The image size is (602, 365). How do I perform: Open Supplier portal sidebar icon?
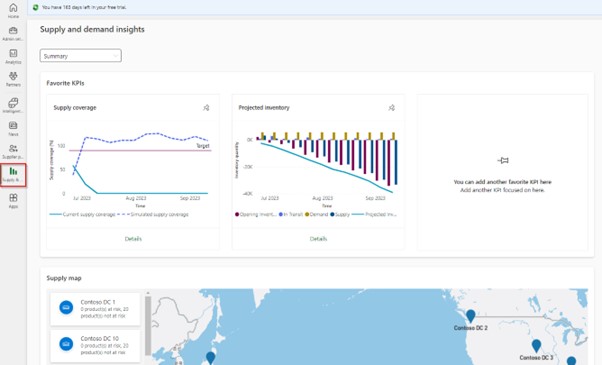click(x=13, y=149)
